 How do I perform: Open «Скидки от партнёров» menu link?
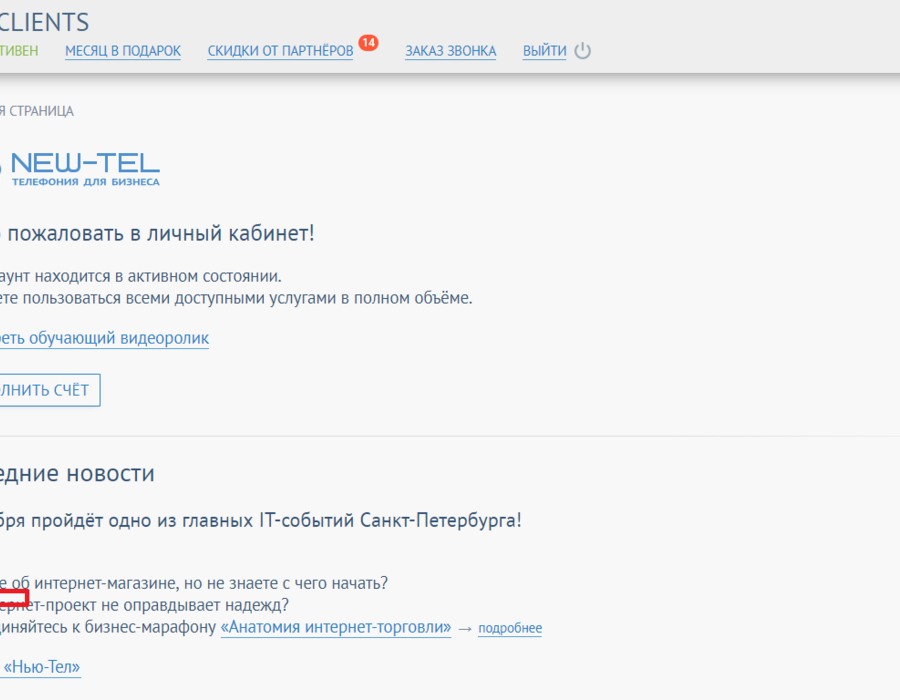[x=280, y=51]
